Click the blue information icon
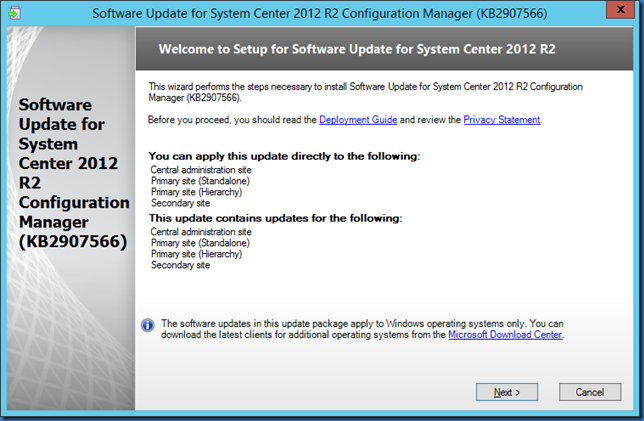Image resolution: width=644 pixels, height=421 pixels. pyautogui.click(x=147, y=324)
